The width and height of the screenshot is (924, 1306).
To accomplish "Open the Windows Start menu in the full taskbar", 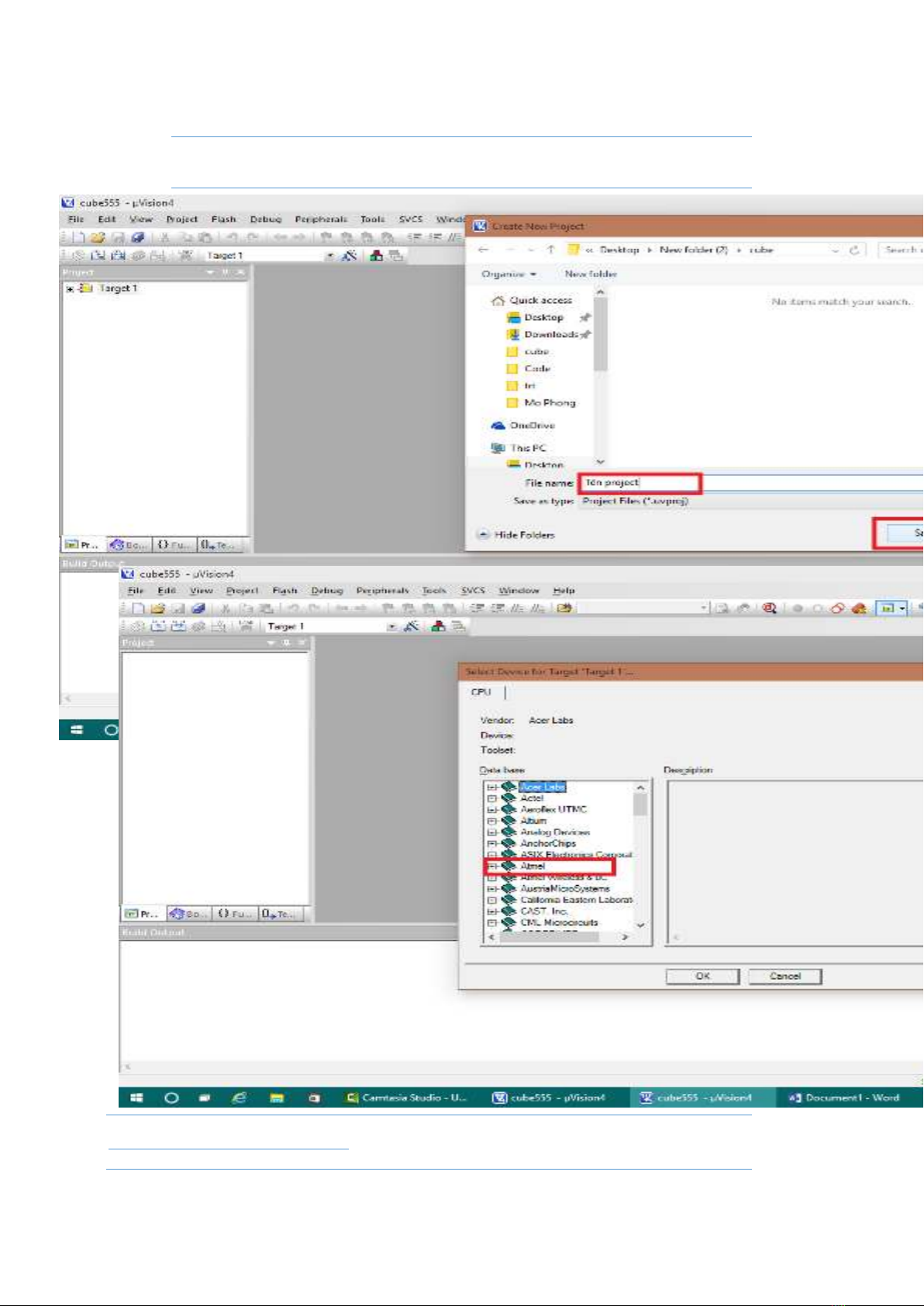I will point(136,1098).
